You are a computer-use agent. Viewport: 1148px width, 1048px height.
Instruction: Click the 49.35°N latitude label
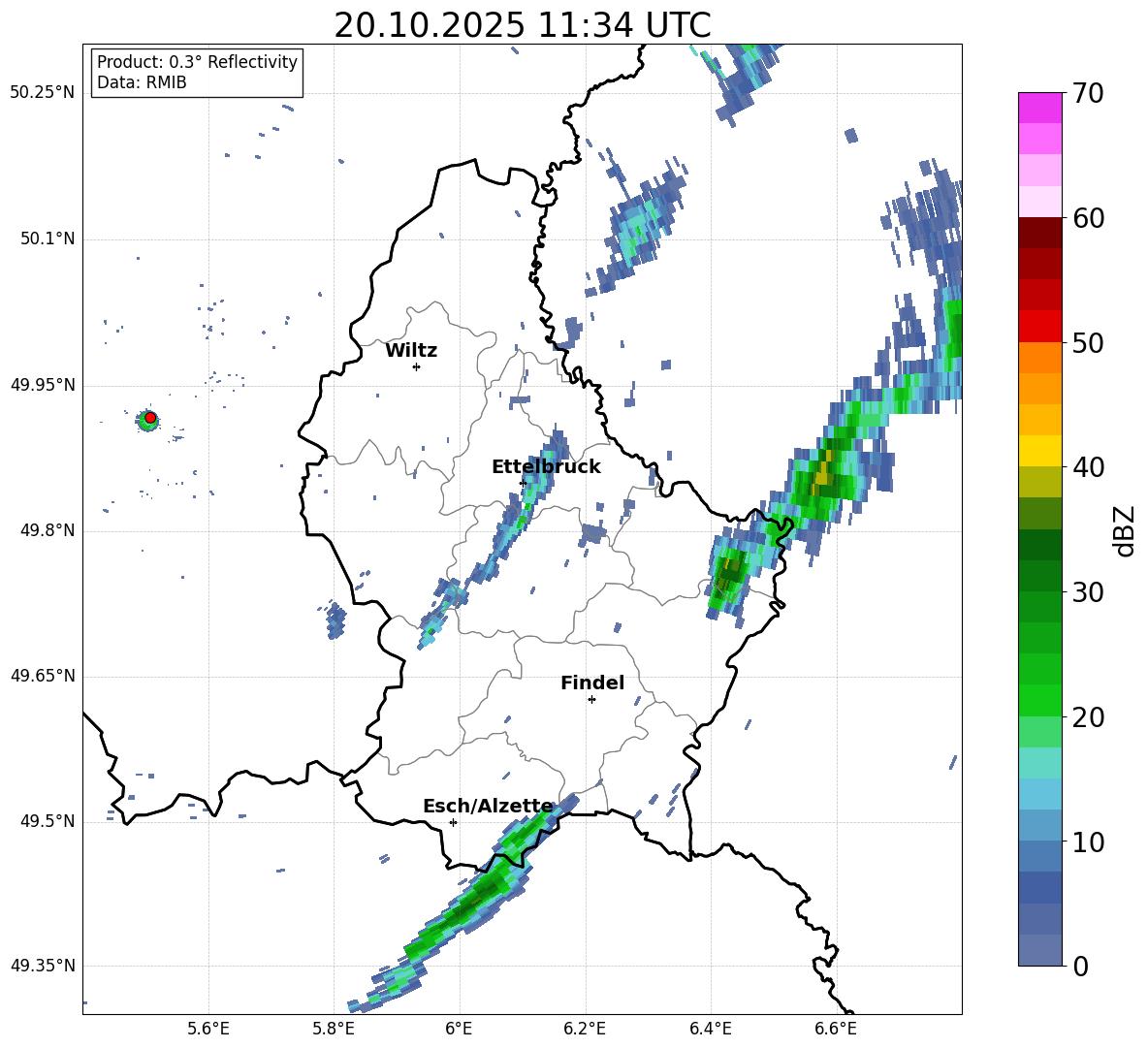(43, 966)
